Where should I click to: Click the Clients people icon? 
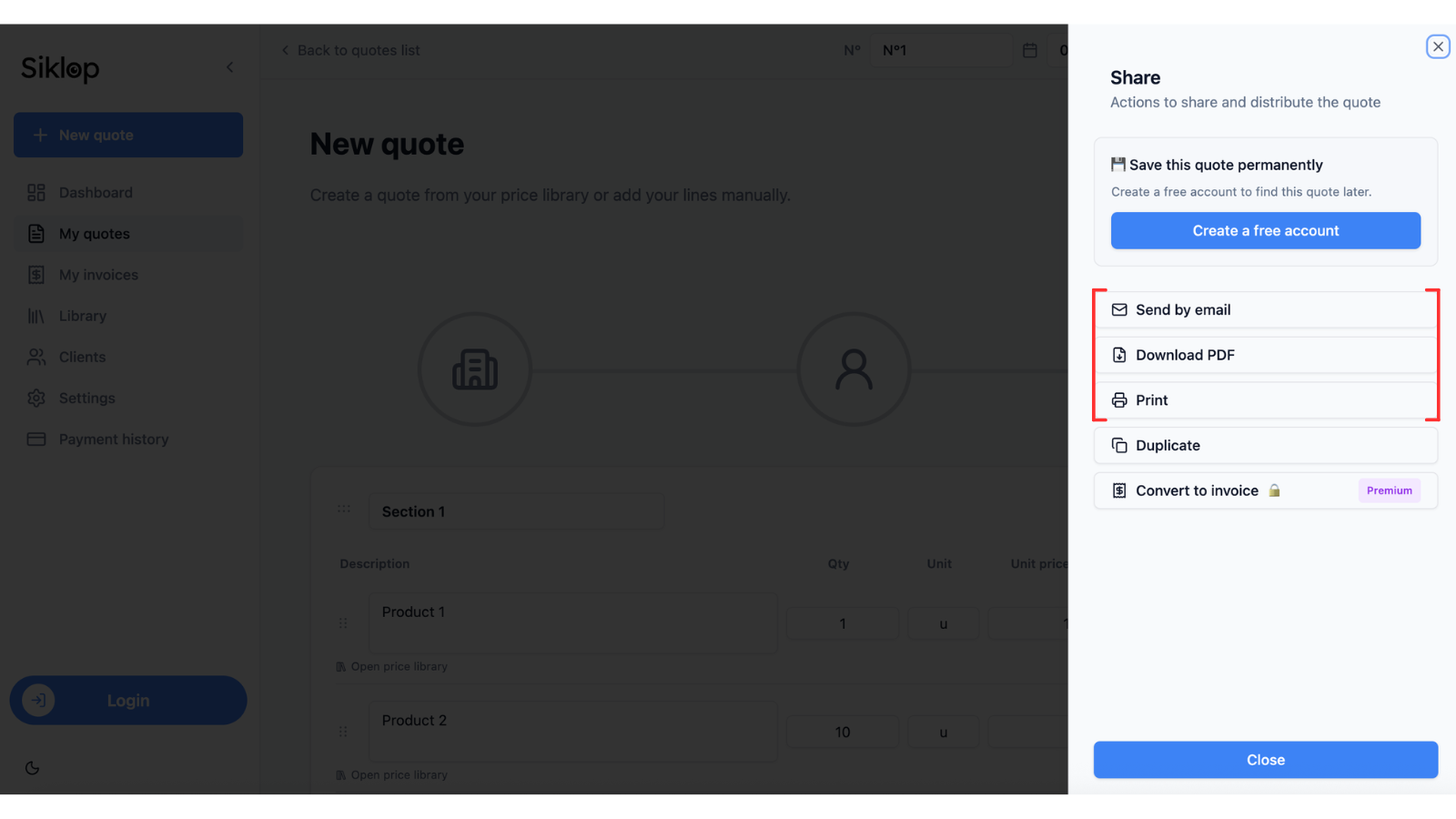pos(36,357)
